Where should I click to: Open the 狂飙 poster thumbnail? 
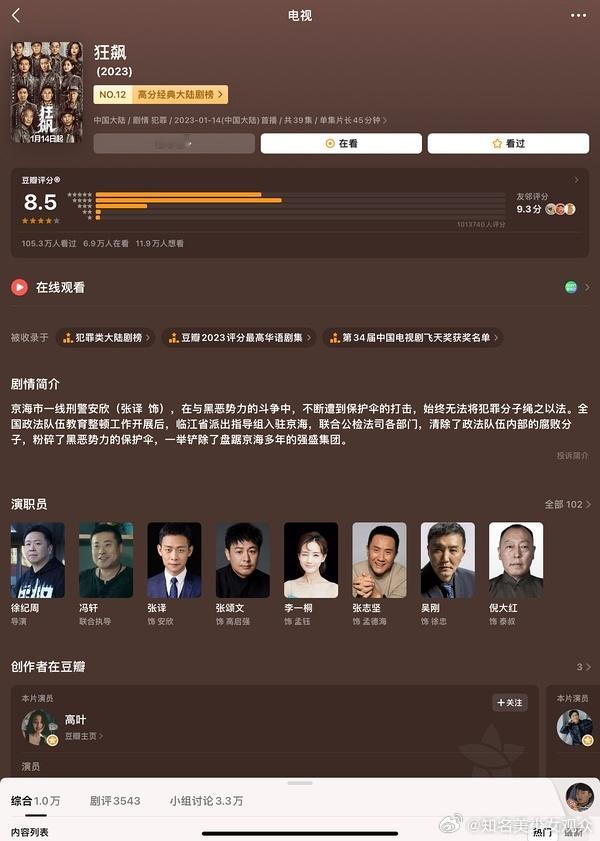(47, 92)
